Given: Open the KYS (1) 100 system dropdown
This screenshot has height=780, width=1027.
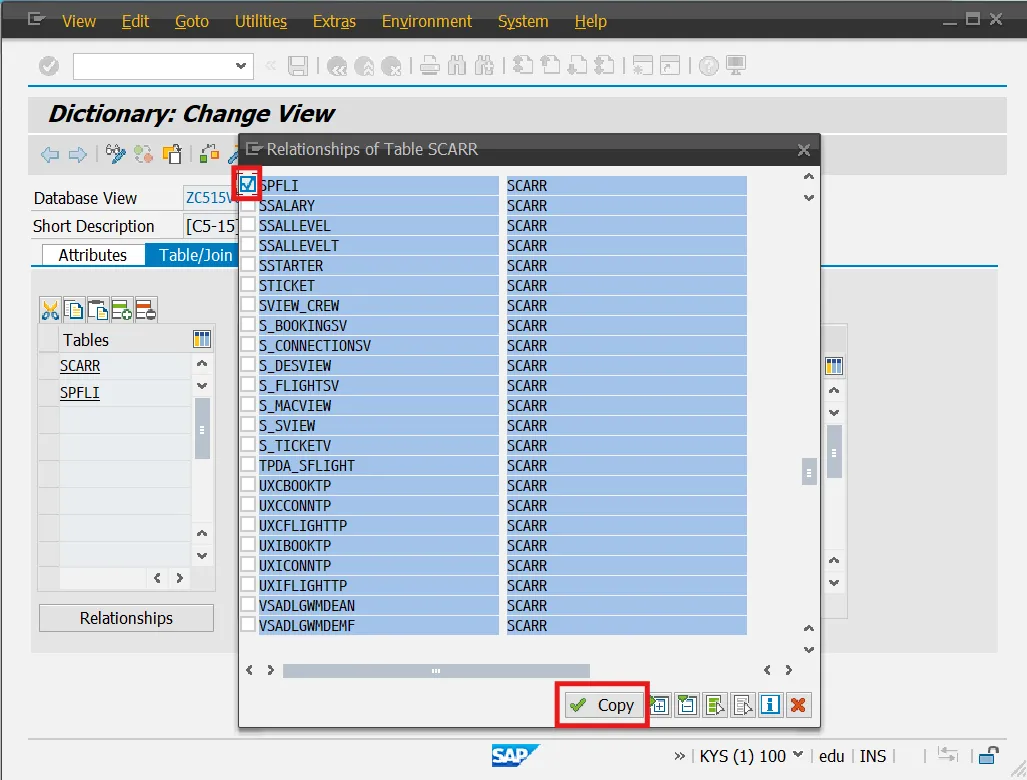Looking at the screenshot, I should pyautogui.click(x=798, y=754).
